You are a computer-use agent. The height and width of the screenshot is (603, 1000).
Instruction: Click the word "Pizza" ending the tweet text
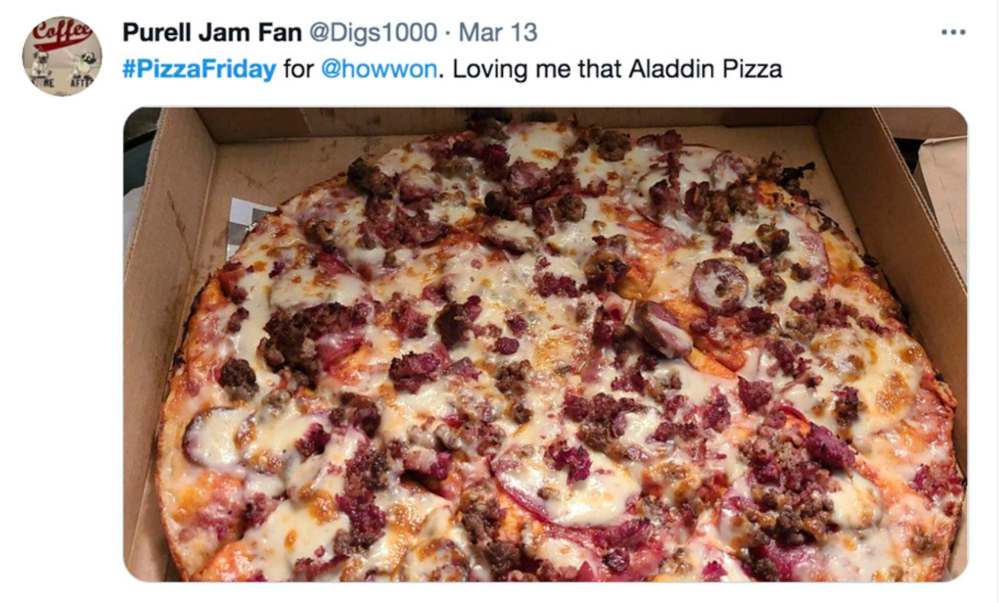pyautogui.click(x=753, y=68)
